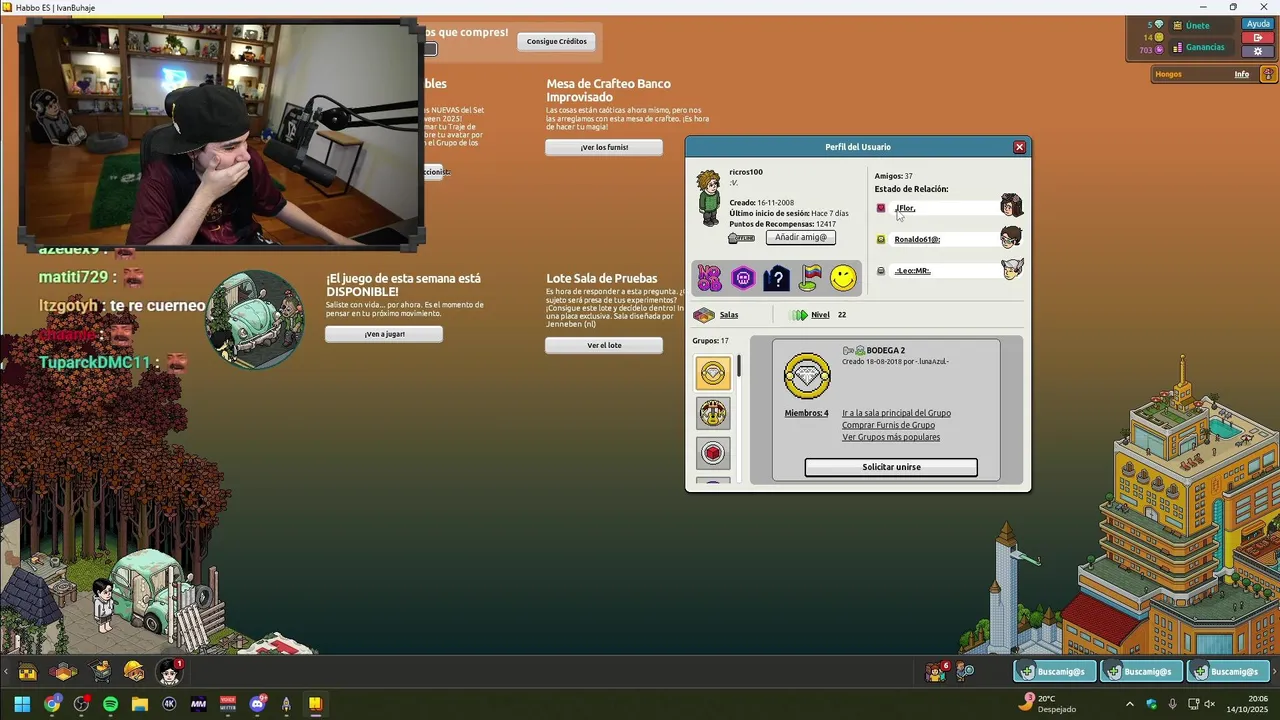Click the weather widget 20°C Despejado

pos(1048,704)
